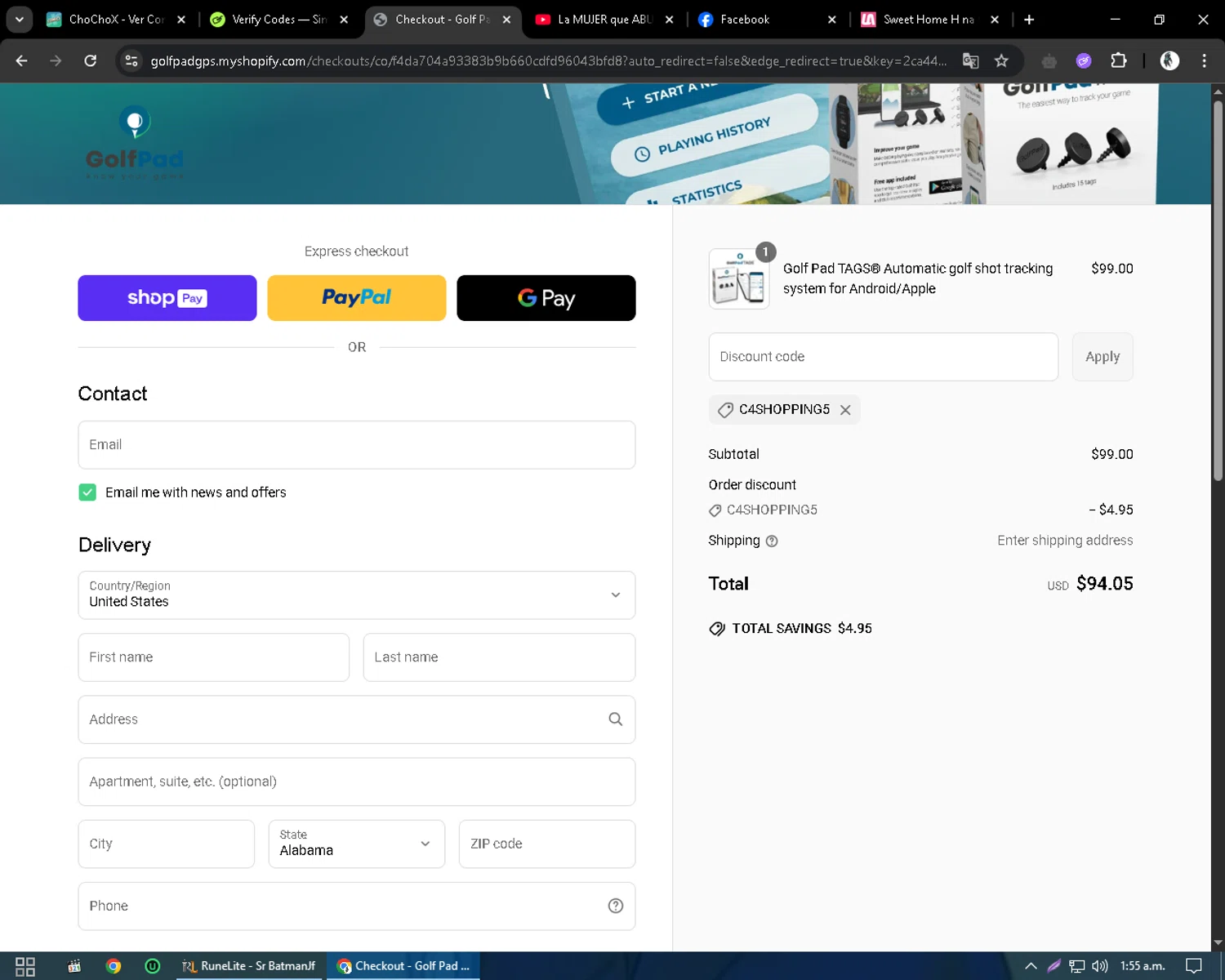Switch to the Facebook tab
The width and height of the screenshot is (1225, 980).
coord(766,20)
